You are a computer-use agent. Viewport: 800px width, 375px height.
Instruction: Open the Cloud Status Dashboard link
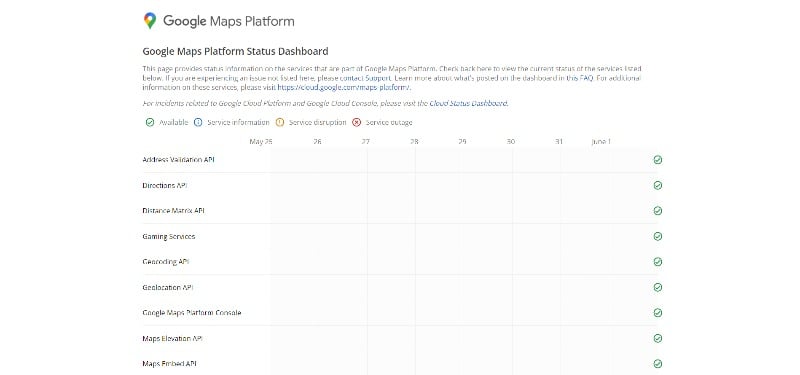pos(468,103)
